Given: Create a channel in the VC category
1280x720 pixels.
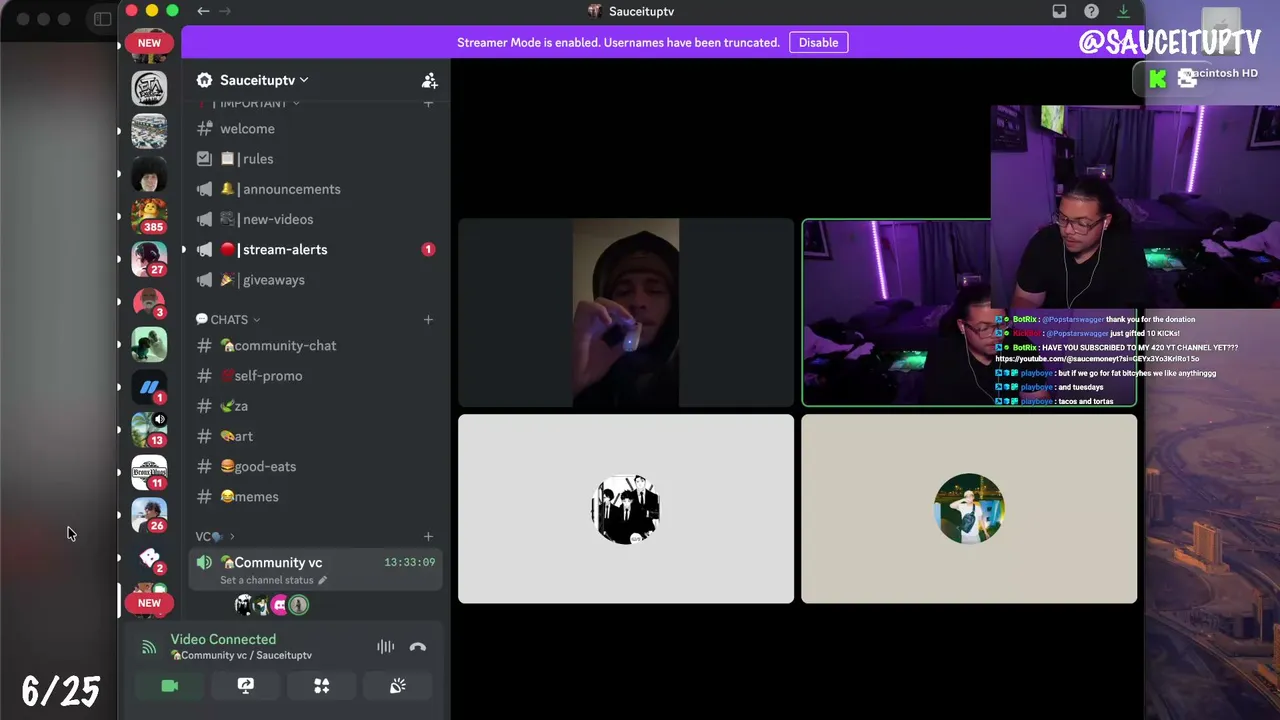Looking at the screenshot, I should 428,537.
